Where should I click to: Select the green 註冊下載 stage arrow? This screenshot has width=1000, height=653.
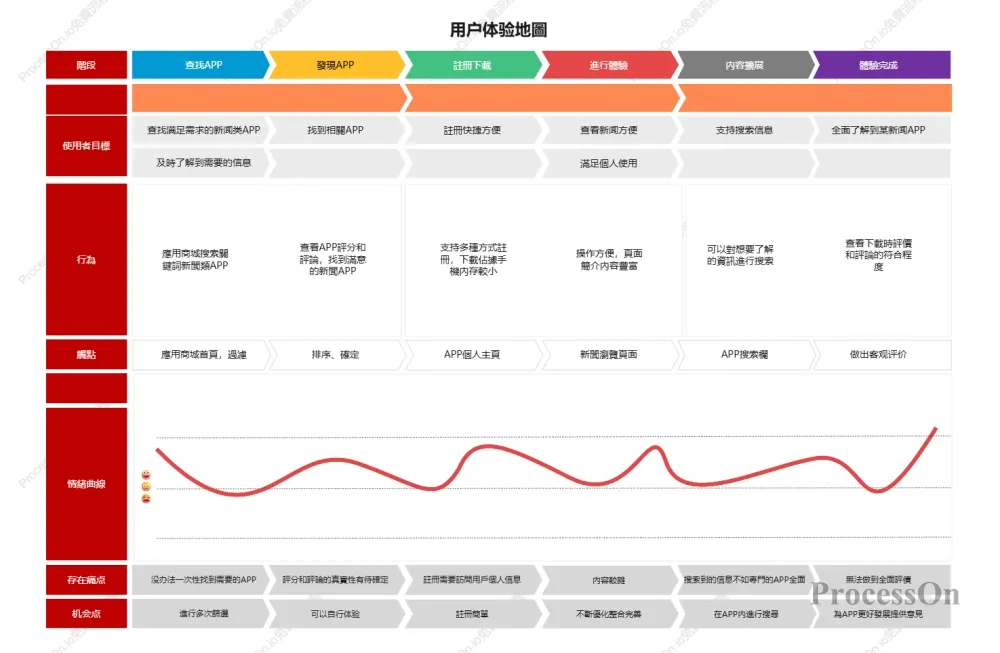(x=472, y=65)
